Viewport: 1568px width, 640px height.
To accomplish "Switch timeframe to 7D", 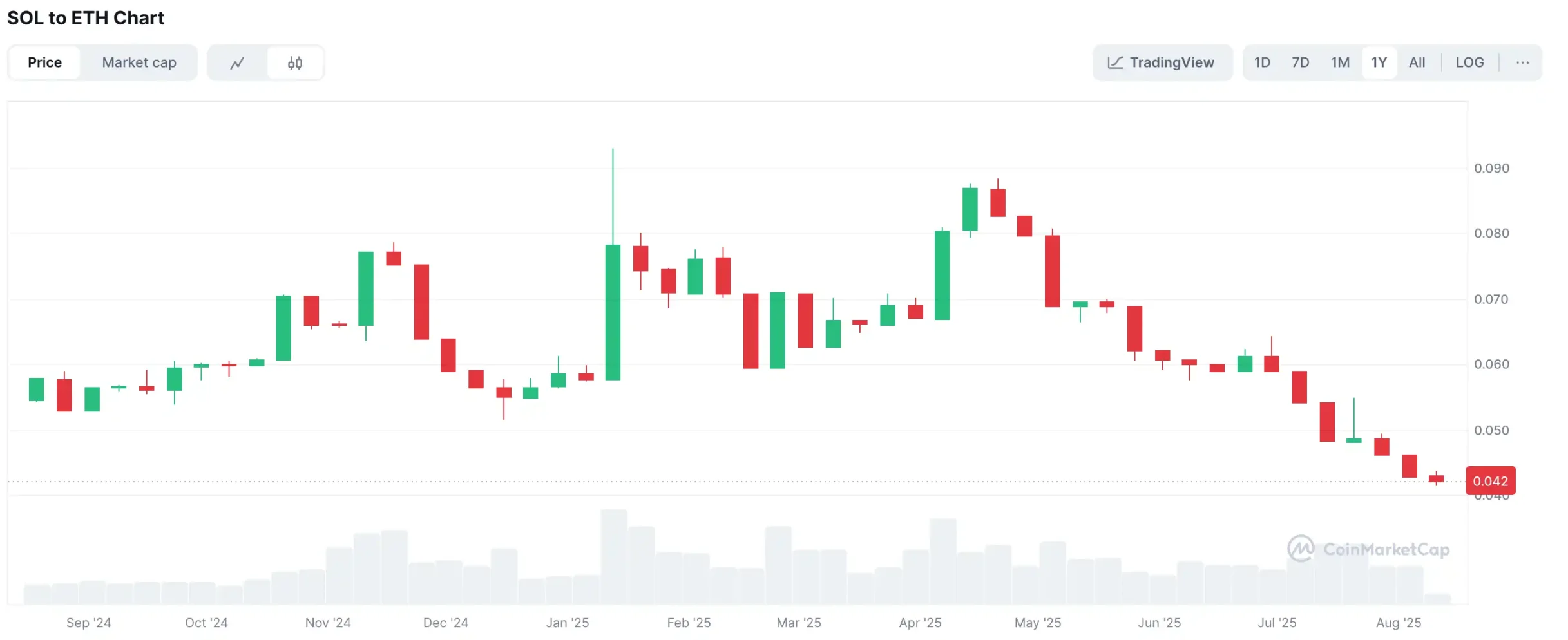I will pyautogui.click(x=1301, y=62).
